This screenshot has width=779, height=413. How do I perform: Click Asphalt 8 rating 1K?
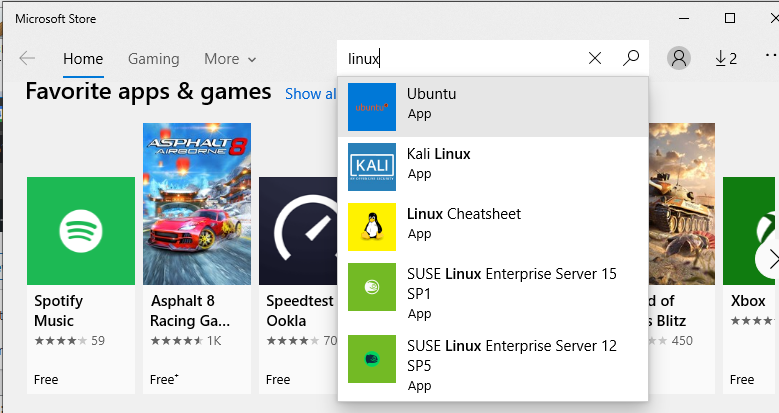coord(186,340)
